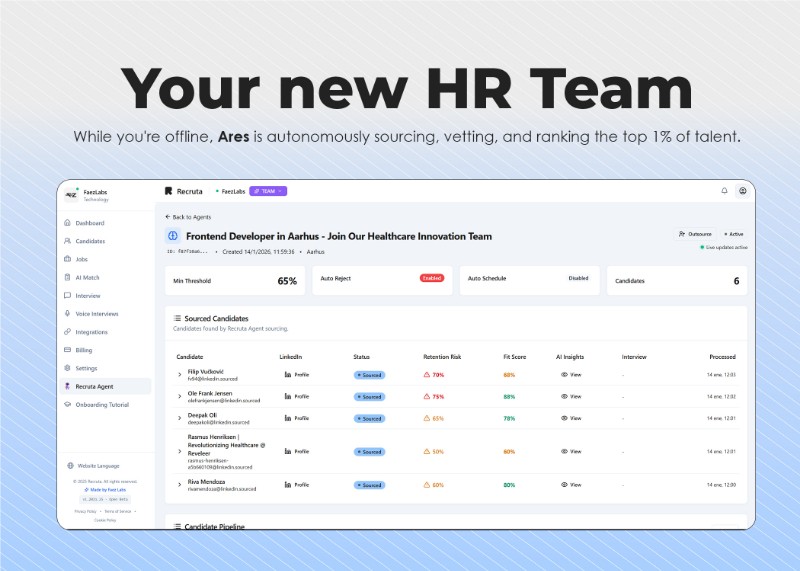800x571 pixels.
Task: Go back to Agents
Action: click(188, 217)
